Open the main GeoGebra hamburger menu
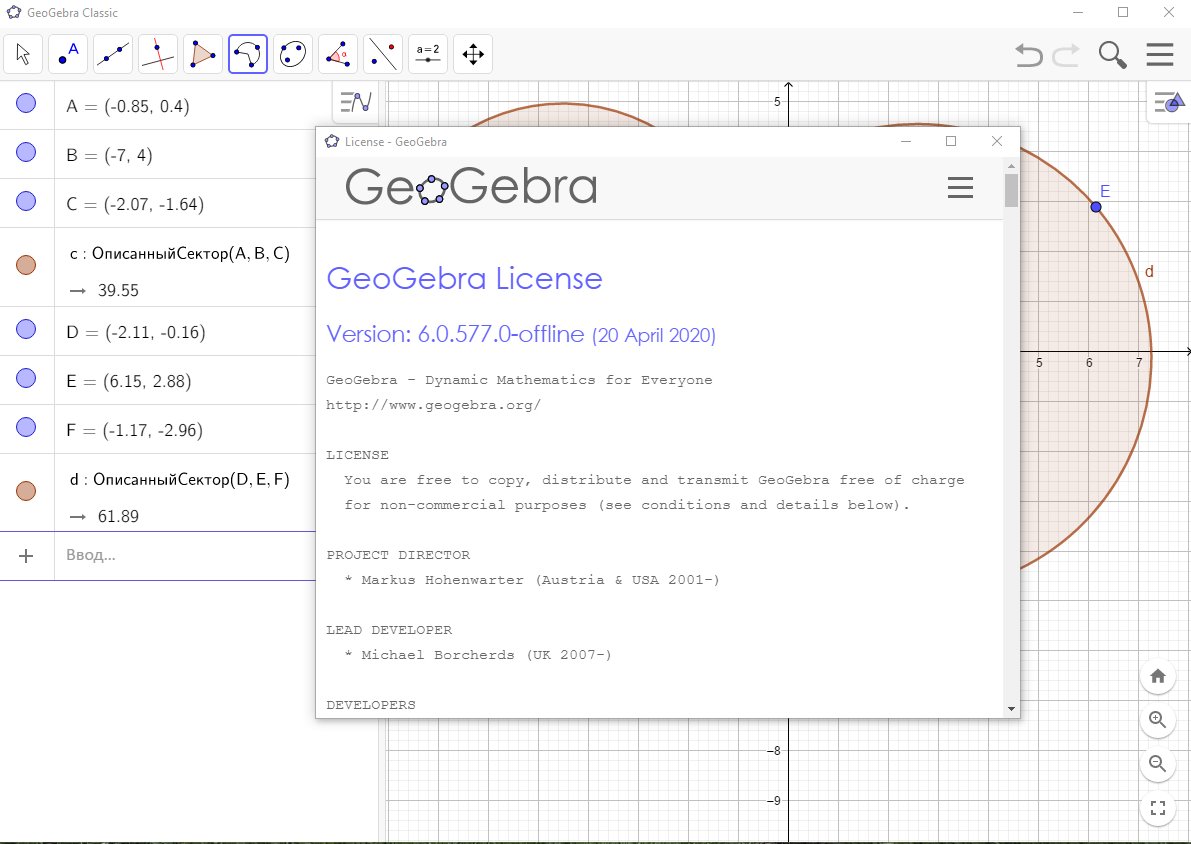The image size is (1191, 844). [x=1160, y=54]
